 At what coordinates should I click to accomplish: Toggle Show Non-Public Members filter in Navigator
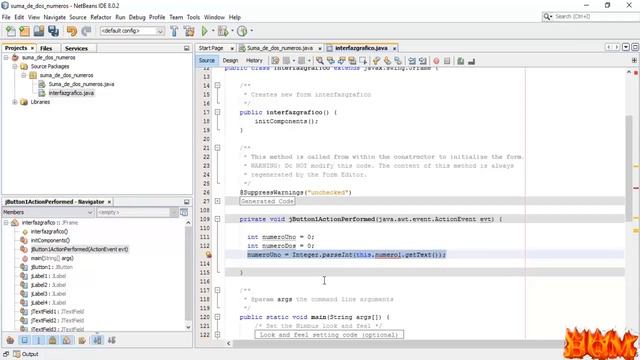click(x=53, y=340)
